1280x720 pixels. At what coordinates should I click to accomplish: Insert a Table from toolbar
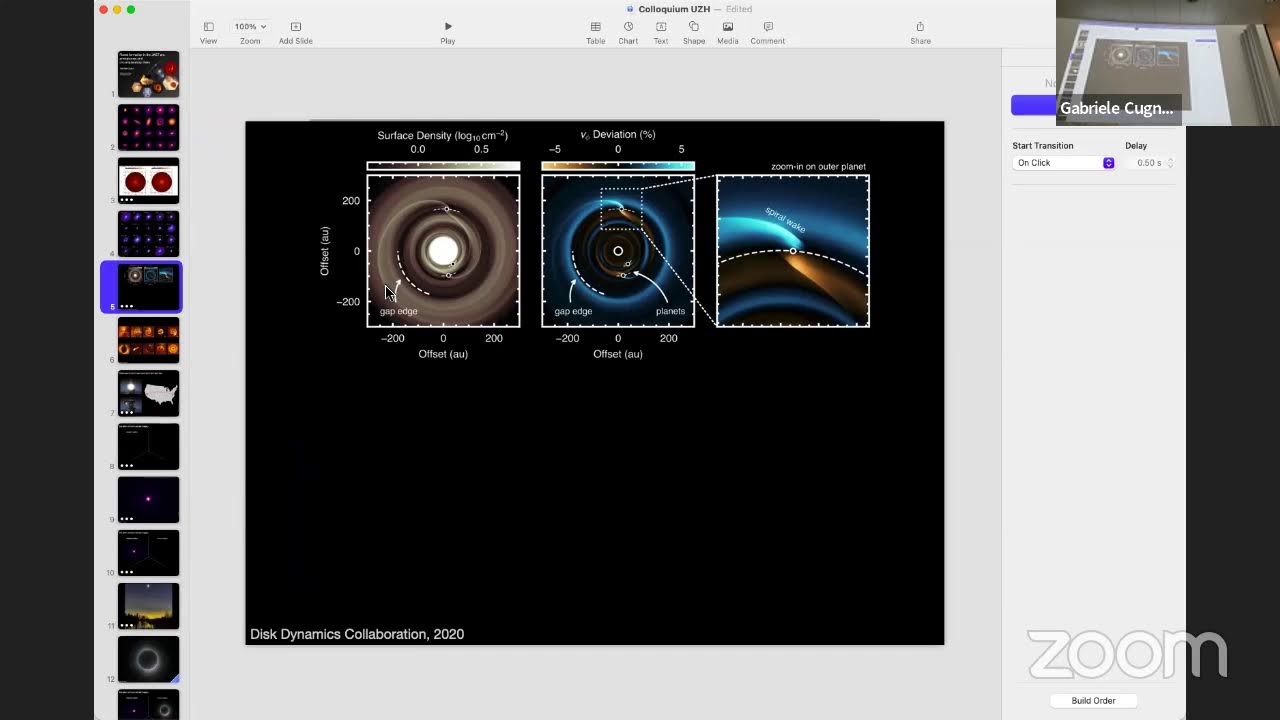click(x=595, y=32)
